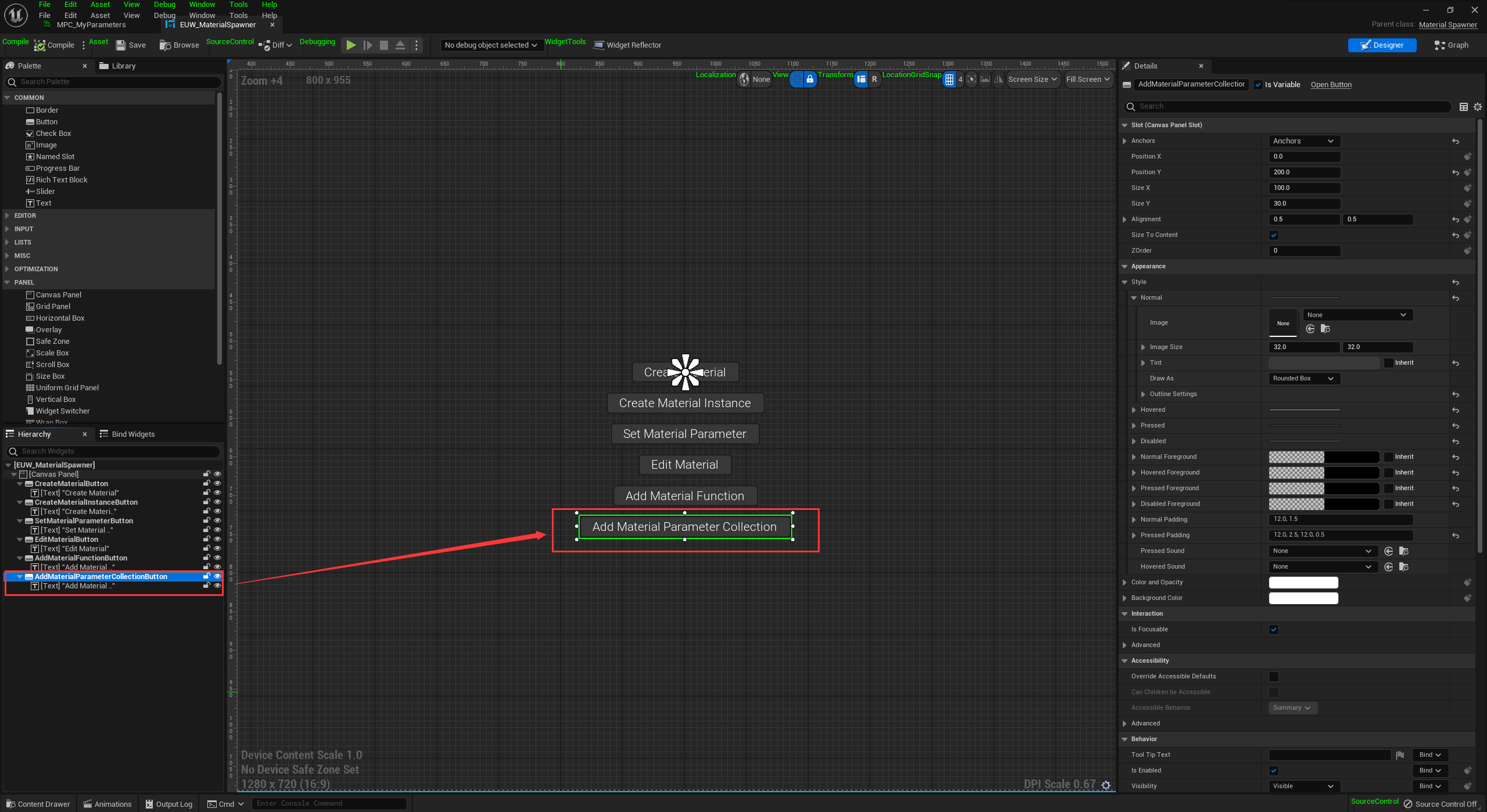Screen dimensions: 1487x812
Task: Click the DPI scale settings gear
Action: (x=1106, y=785)
